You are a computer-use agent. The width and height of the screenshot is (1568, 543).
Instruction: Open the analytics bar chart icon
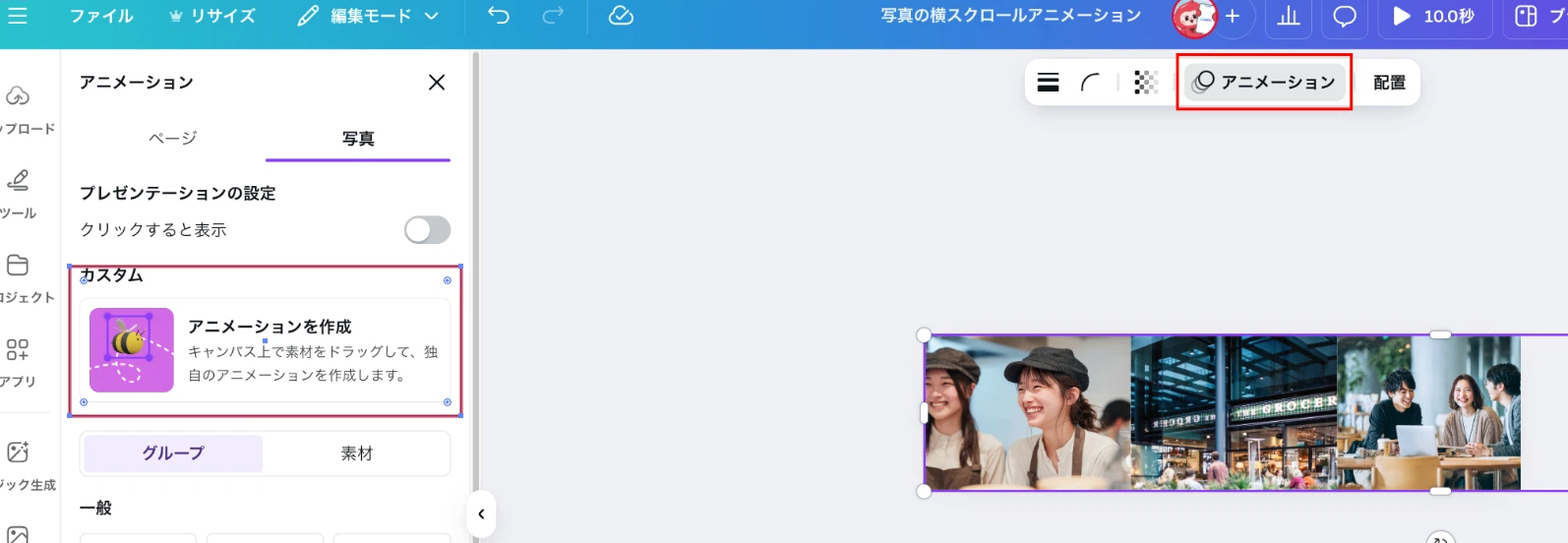click(x=1289, y=16)
